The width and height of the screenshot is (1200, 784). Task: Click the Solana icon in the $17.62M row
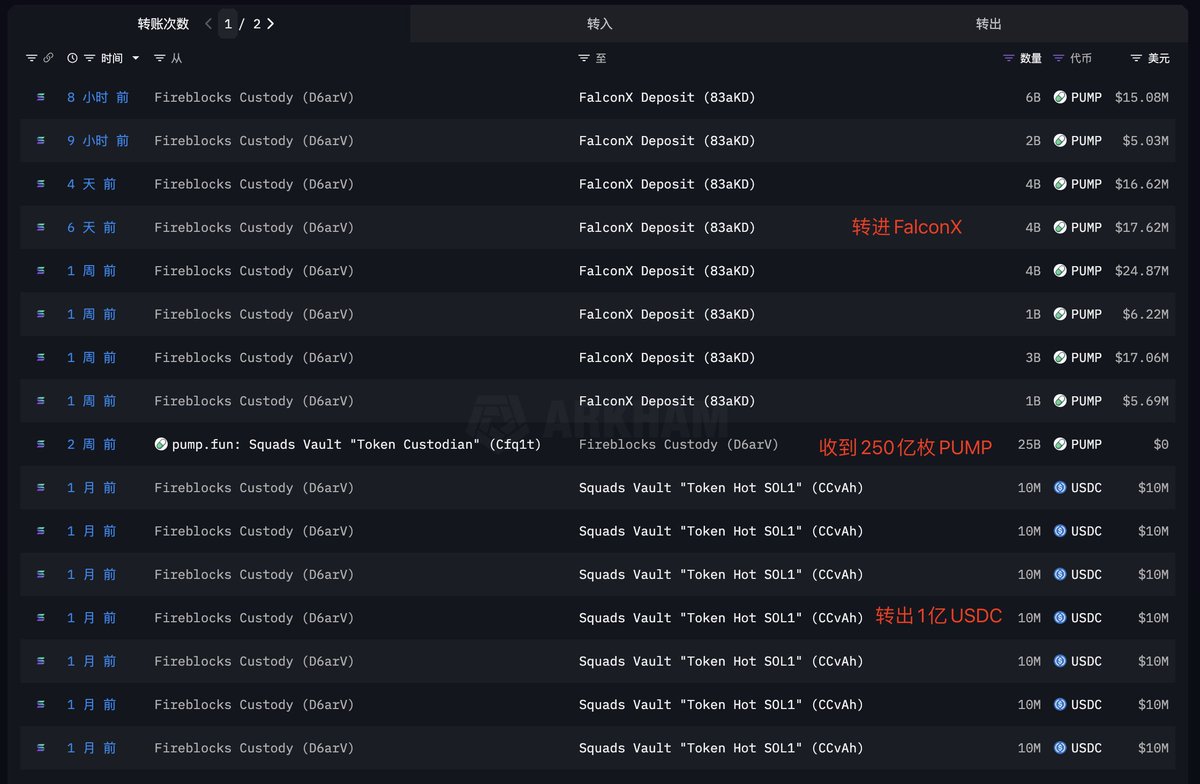pyautogui.click(x=41, y=227)
